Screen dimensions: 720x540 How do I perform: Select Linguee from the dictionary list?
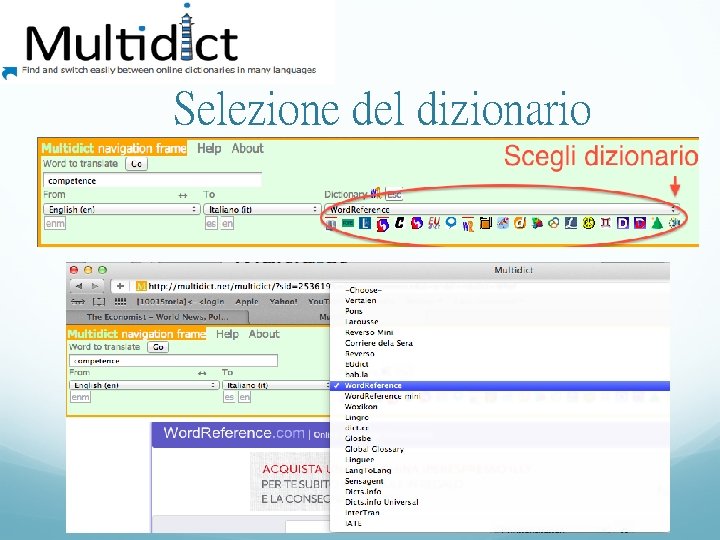point(359,460)
